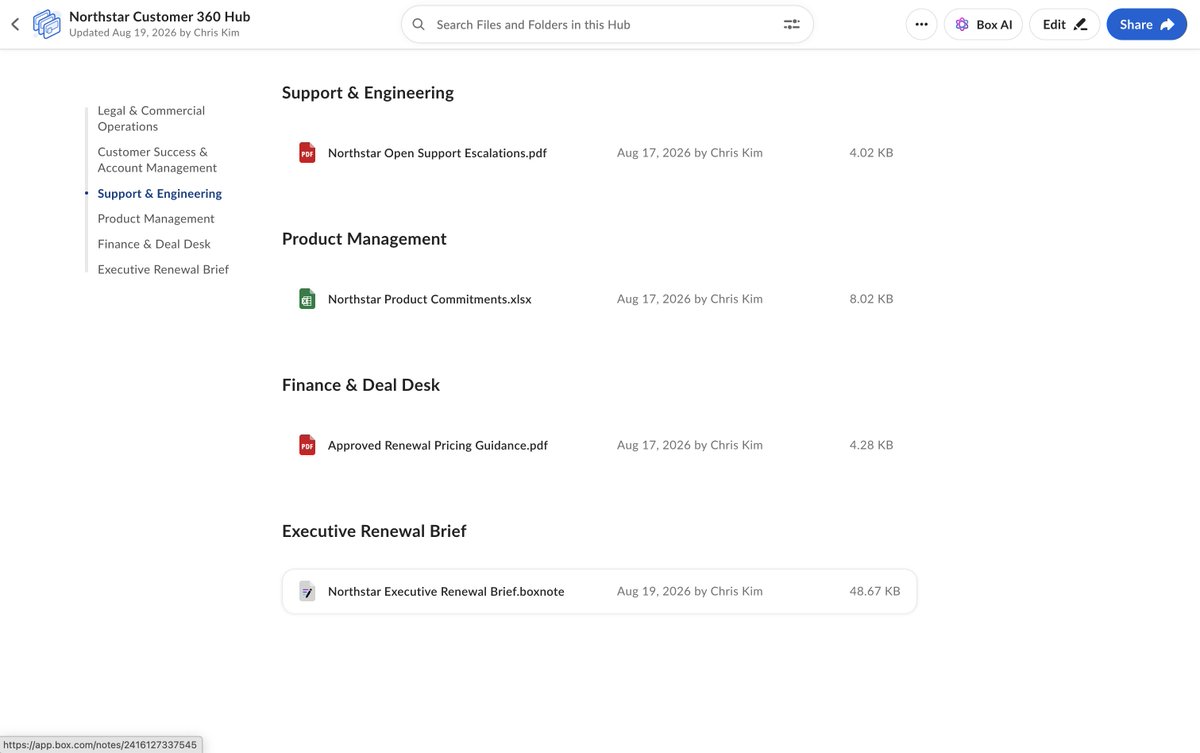This screenshot has height=753, width=1200.
Task: Click date next to Renewal Pricing Guidance
Action: click(690, 445)
